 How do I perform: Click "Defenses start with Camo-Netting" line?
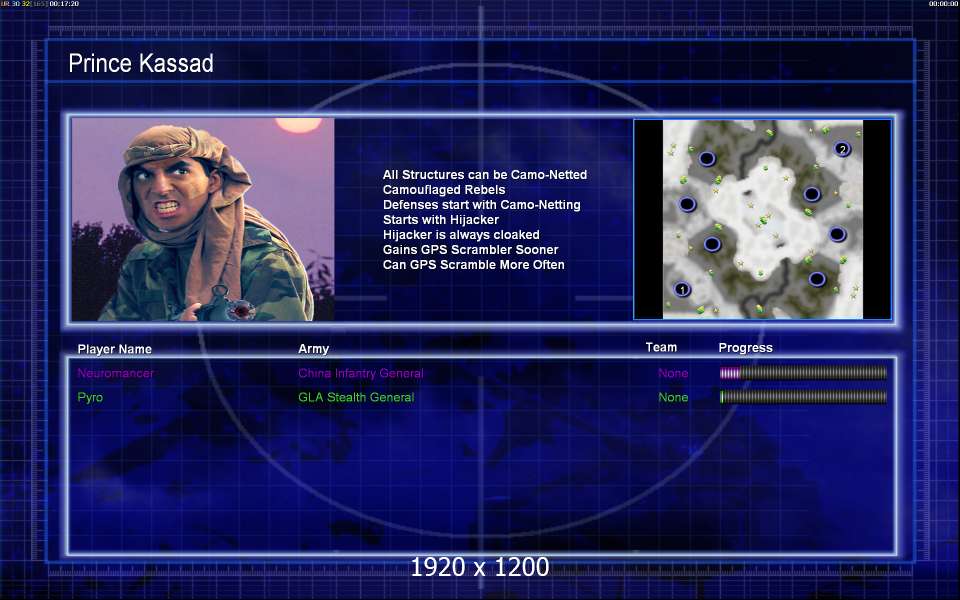pos(482,204)
